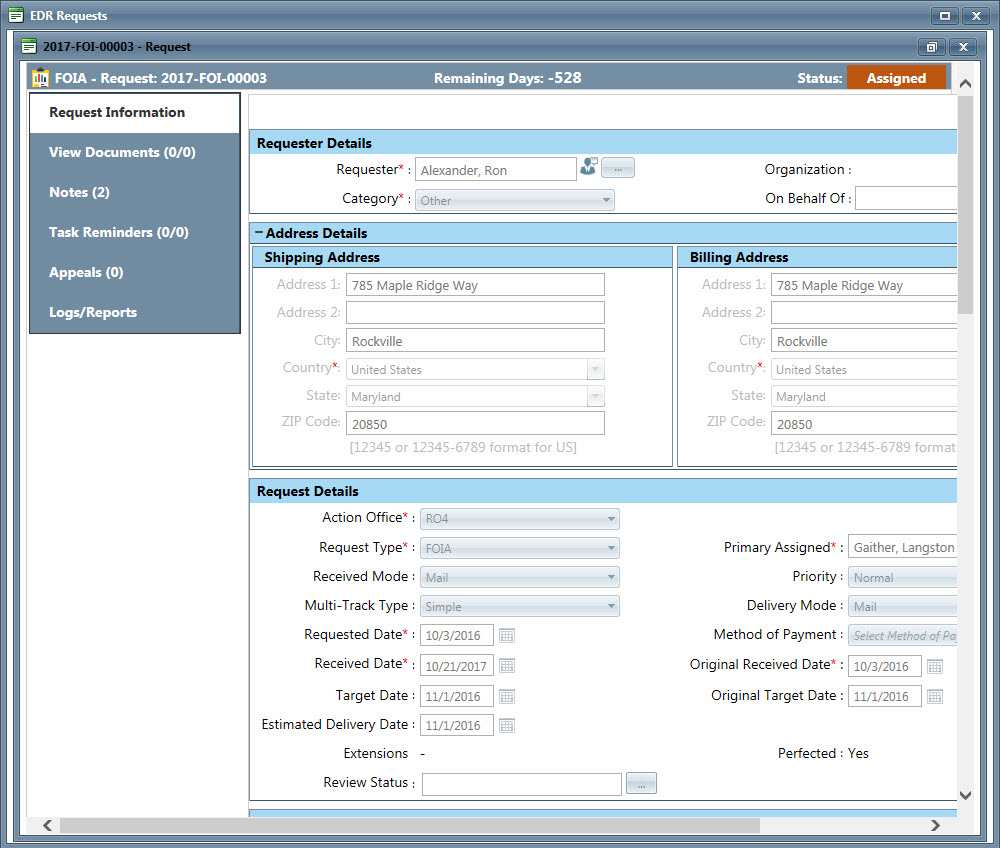Open calendar for Estimated Delivery Date

(507, 726)
